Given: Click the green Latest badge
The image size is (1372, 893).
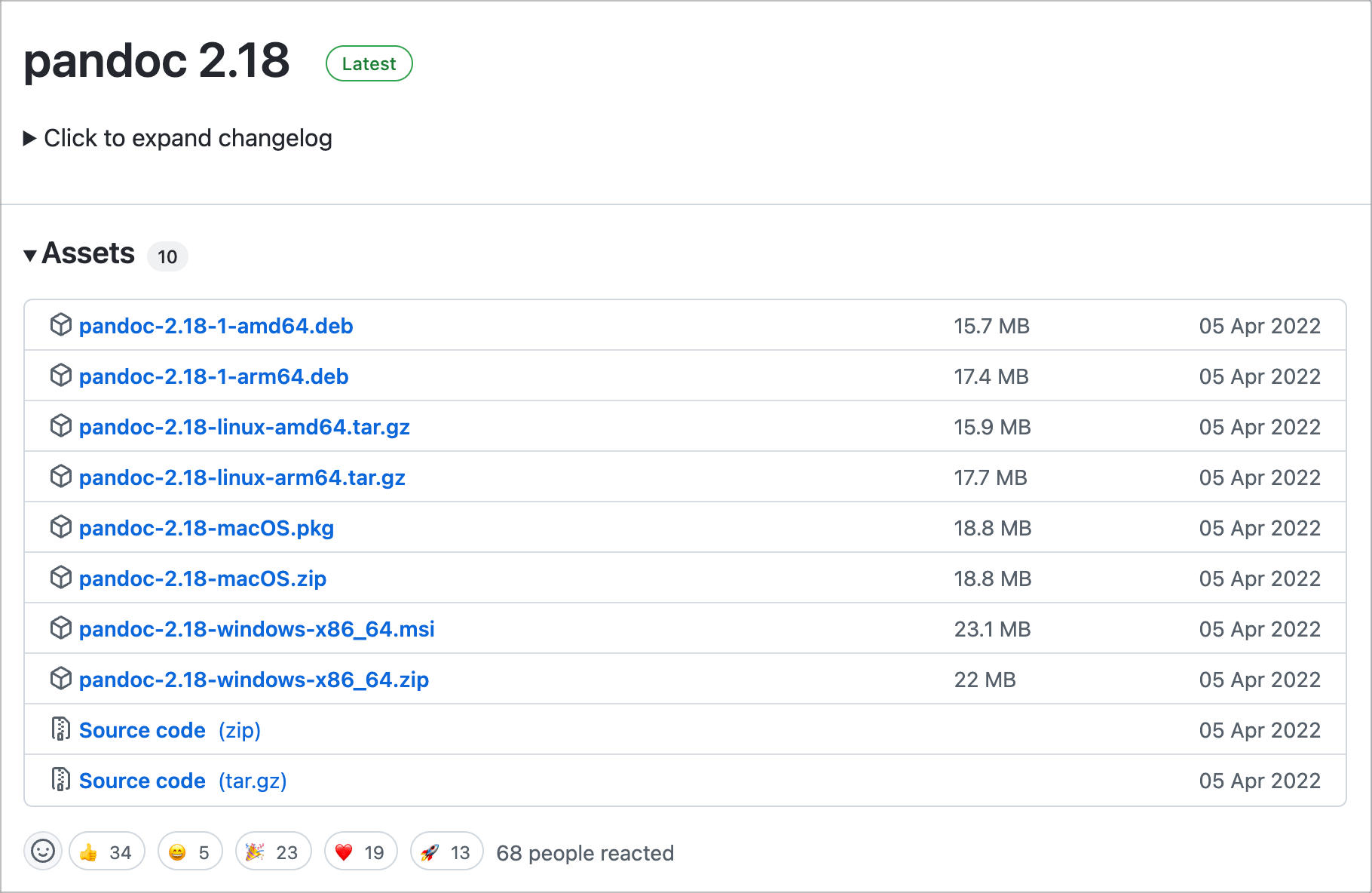Looking at the screenshot, I should pos(369,63).
